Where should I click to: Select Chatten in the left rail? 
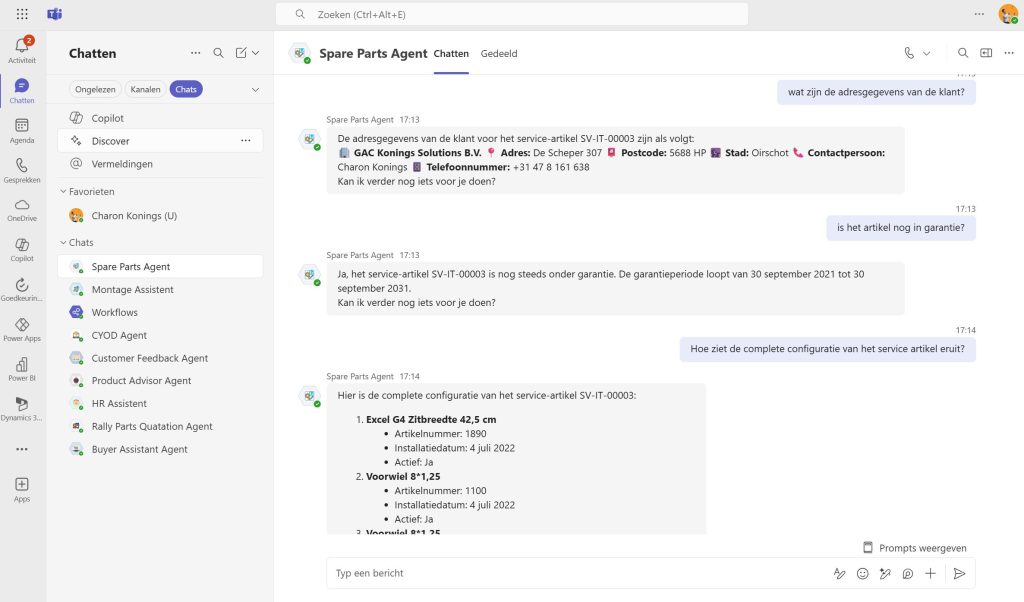pos(22,91)
